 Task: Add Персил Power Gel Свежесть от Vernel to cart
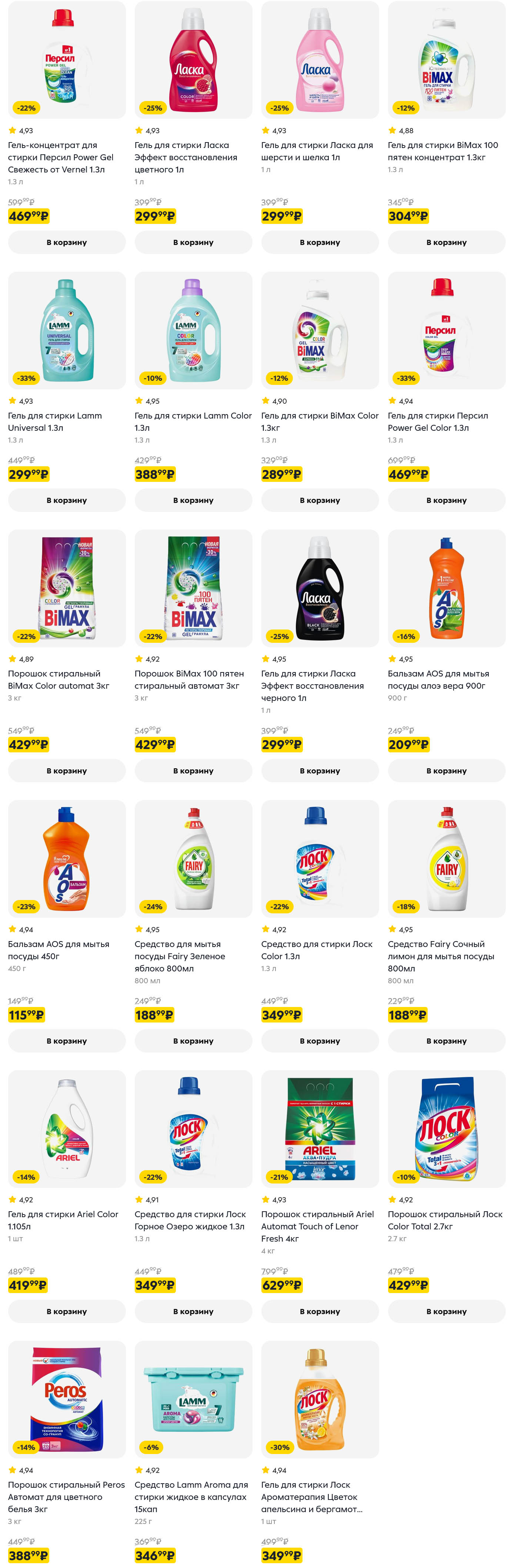pos(67,242)
